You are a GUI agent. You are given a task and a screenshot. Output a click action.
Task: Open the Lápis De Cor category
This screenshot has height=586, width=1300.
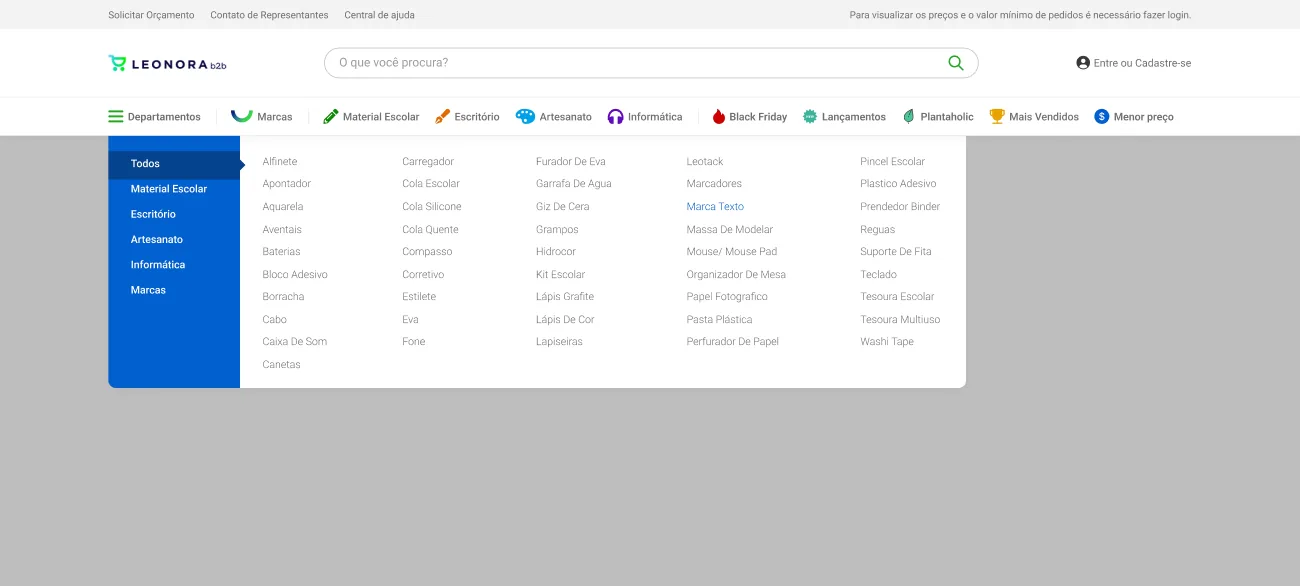(x=565, y=320)
